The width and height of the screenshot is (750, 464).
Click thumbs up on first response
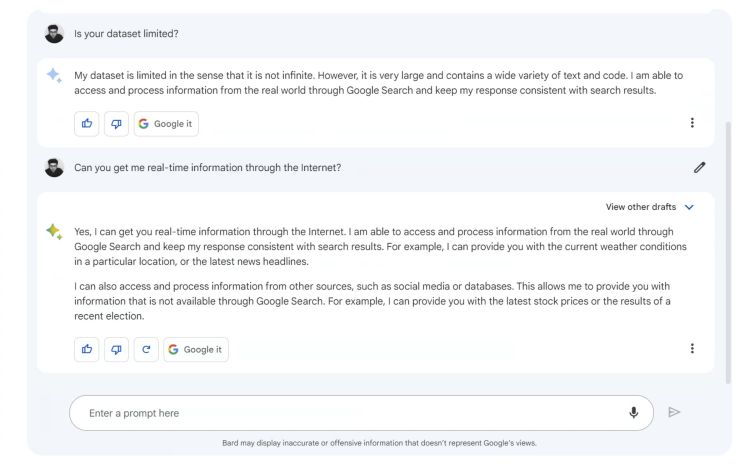[87, 124]
